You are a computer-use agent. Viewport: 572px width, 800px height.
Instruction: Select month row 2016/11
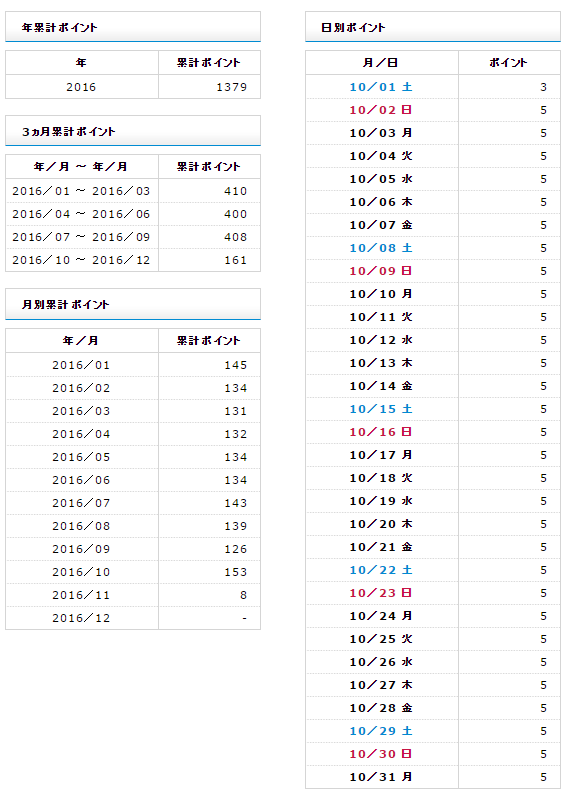(133, 594)
